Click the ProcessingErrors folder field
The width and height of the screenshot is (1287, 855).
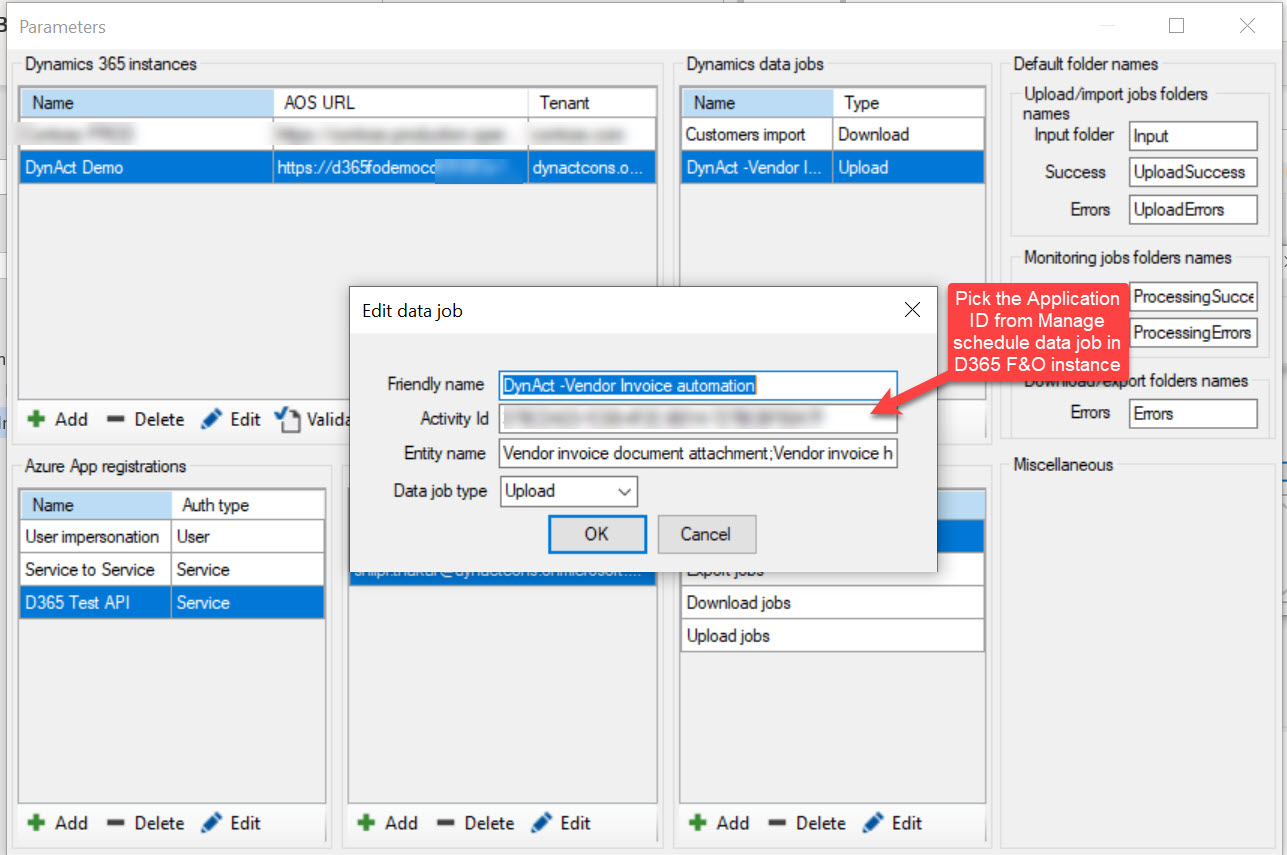1193,333
